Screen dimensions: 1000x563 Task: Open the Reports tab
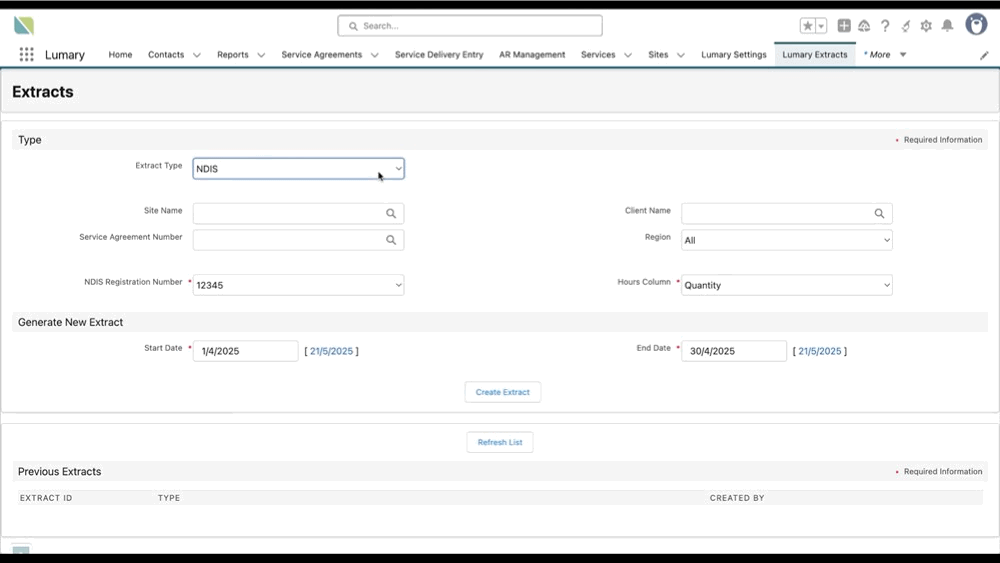[x=233, y=55]
